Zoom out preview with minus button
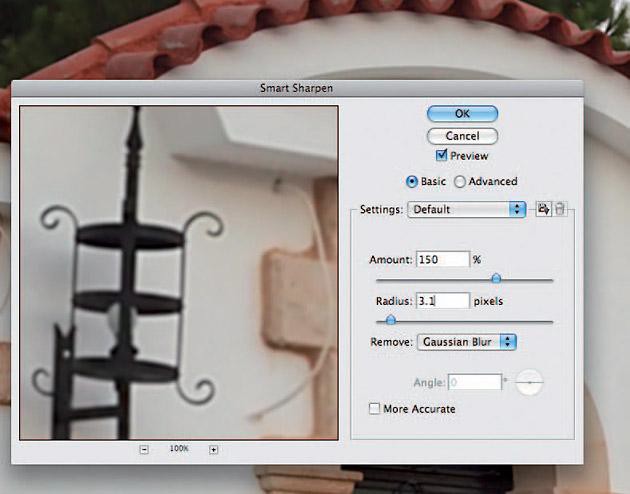Image resolution: width=630 pixels, height=494 pixels. pos(144,449)
